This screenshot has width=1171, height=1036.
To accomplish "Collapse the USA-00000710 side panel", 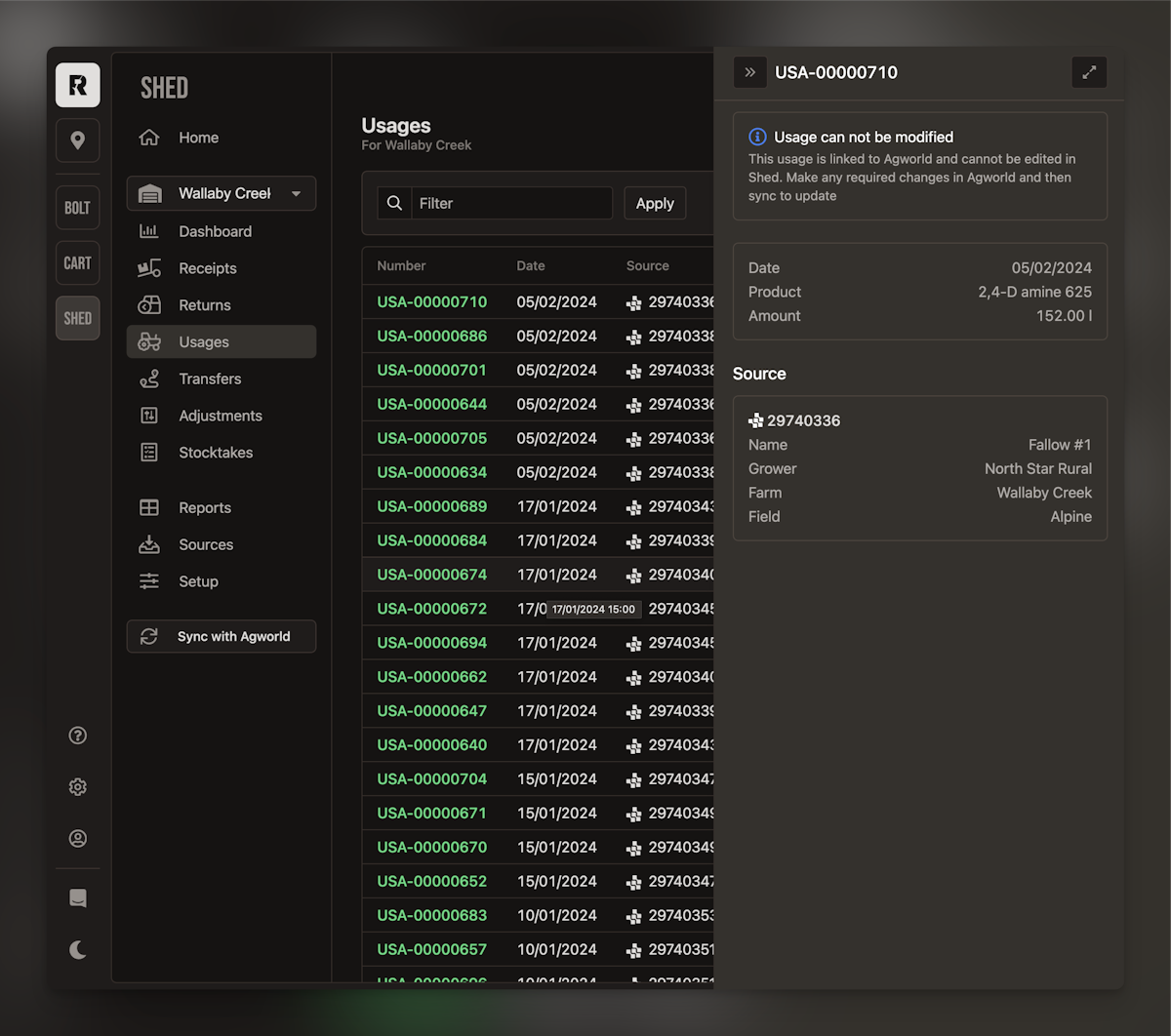I will pos(749,72).
